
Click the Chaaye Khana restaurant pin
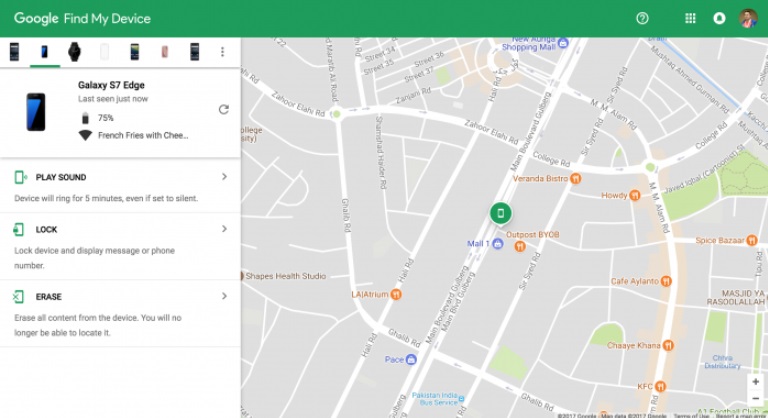(668, 345)
